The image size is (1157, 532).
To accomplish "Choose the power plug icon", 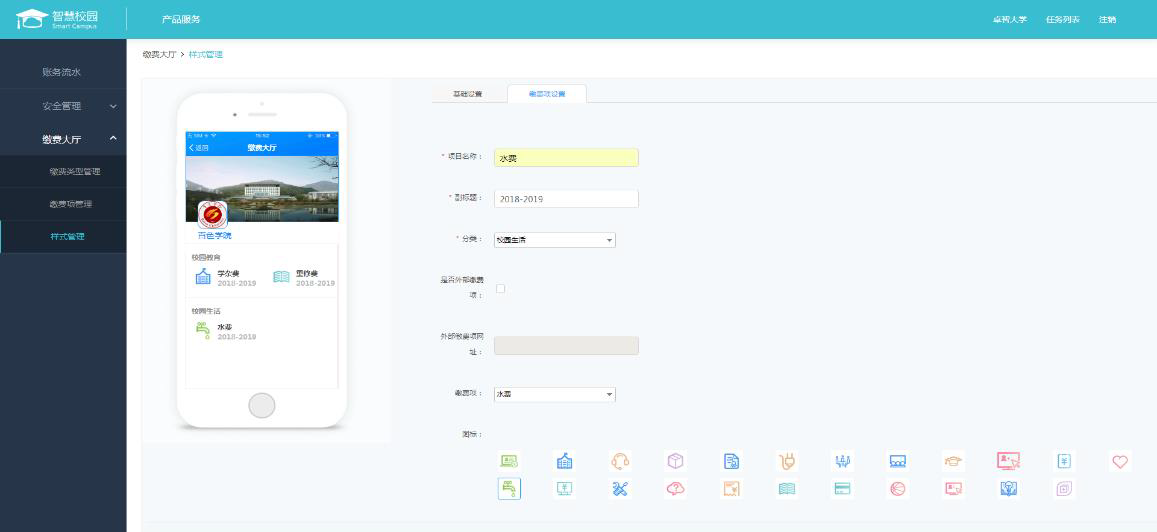I will pos(787,461).
